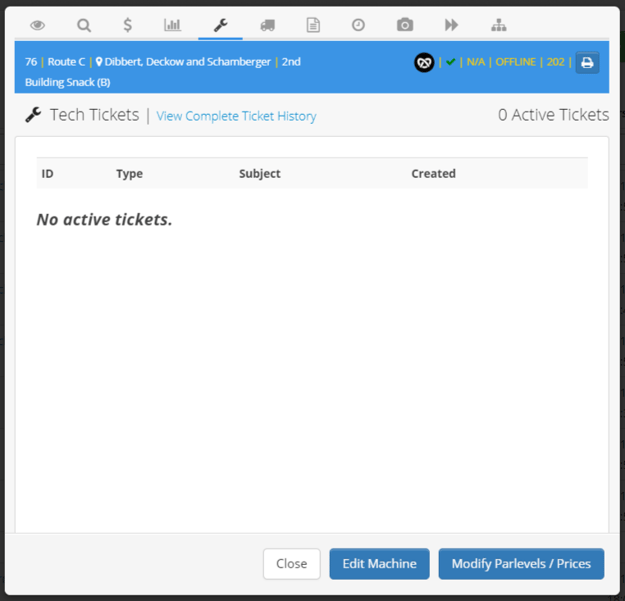Click the Close button

tap(291, 564)
